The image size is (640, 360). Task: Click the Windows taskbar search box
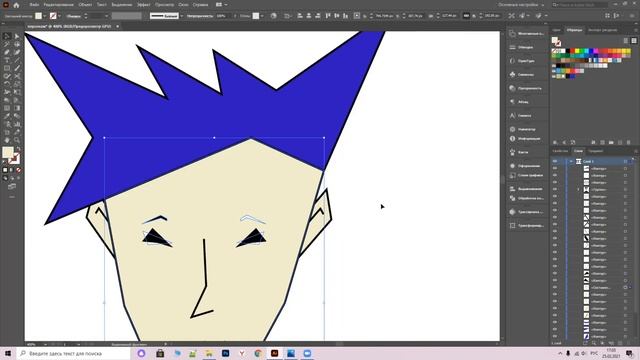pos(73,353)
